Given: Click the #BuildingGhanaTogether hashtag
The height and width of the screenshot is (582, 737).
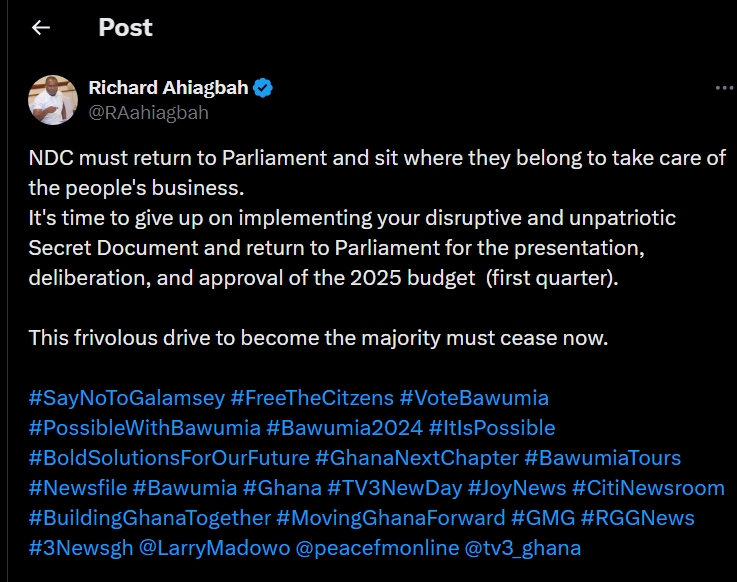Looking at the screenshot, I should (150, 518).
